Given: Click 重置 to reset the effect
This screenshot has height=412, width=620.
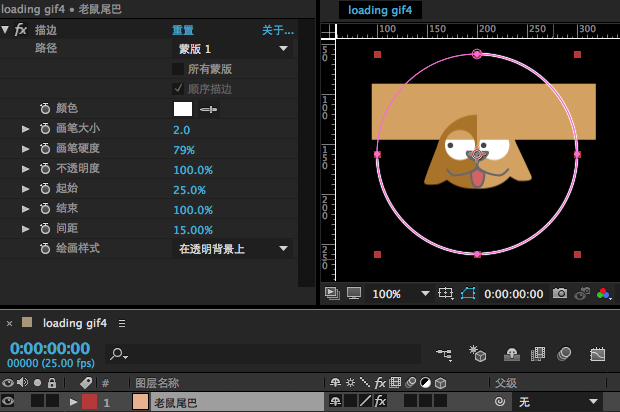Looking at the screenshot, I should 183,30.
